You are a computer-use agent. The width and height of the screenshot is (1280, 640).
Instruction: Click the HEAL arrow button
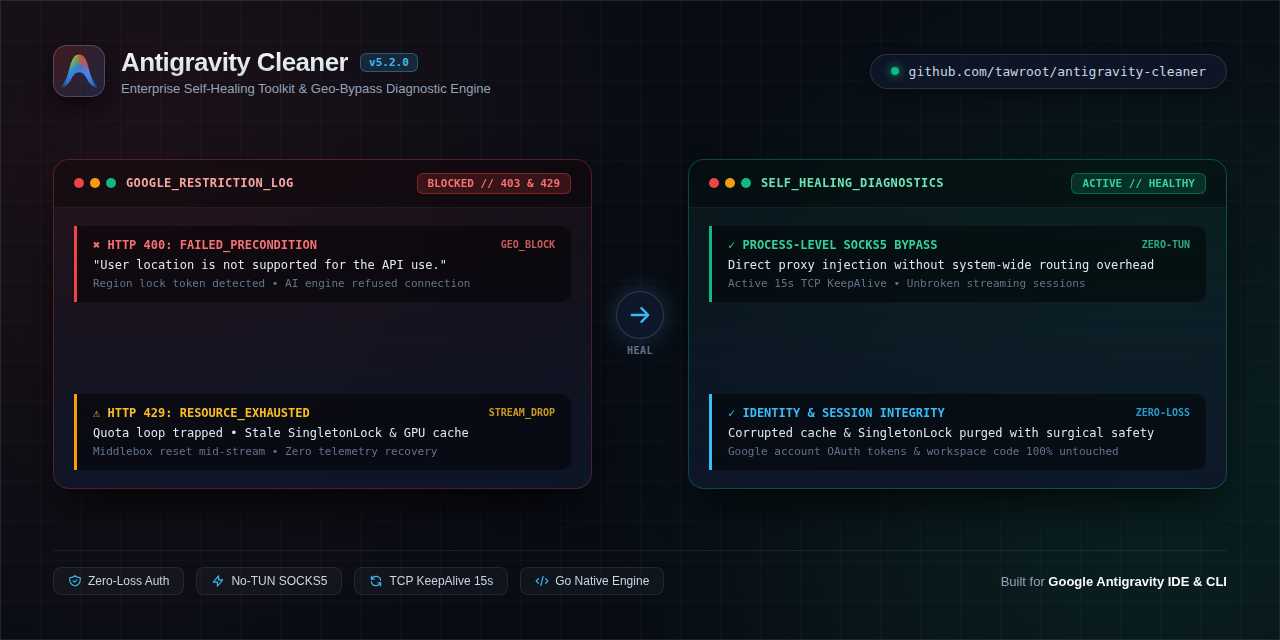pyautogui.click(x=640, y=315)
